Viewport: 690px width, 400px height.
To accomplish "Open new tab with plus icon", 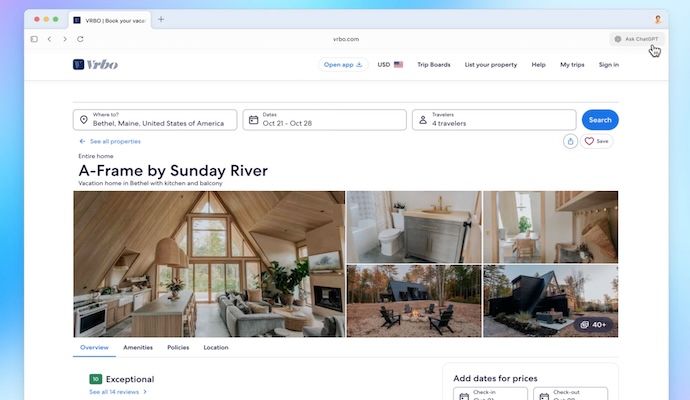I will [x=161, y=19].
